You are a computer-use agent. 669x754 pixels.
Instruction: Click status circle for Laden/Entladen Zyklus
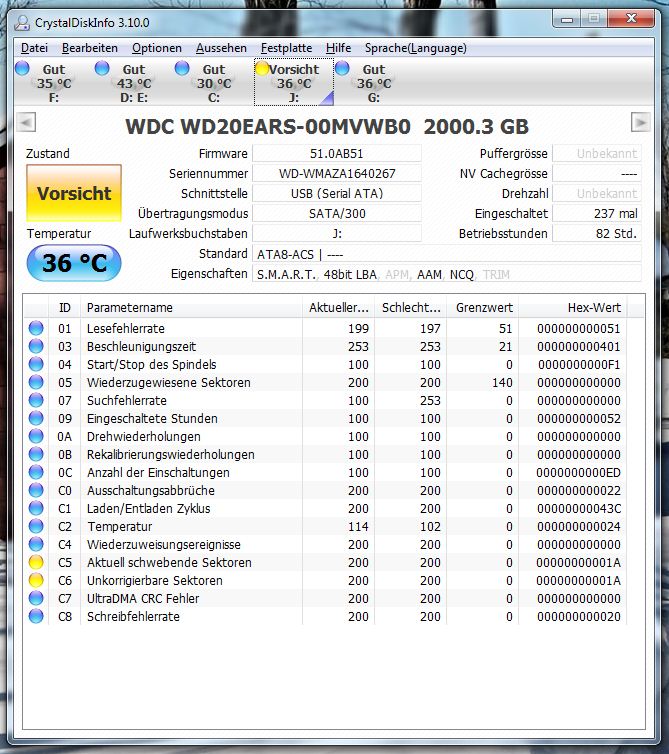[36, 508]
